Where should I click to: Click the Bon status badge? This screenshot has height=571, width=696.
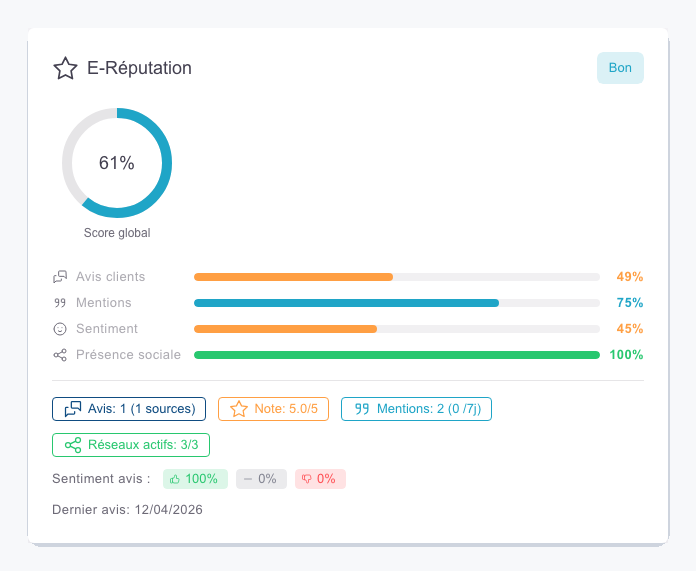(x=620, y=68)
